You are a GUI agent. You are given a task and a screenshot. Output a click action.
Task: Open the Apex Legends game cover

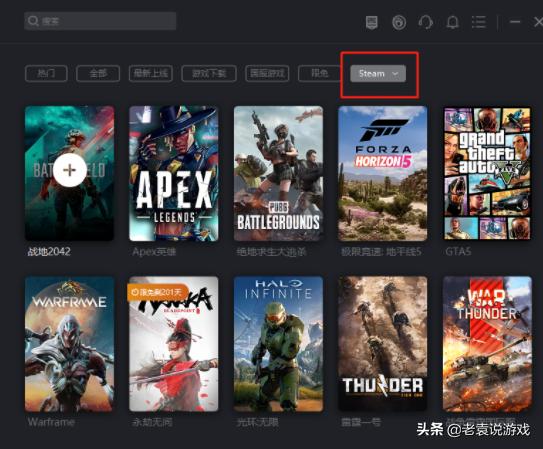click(174, 173)
